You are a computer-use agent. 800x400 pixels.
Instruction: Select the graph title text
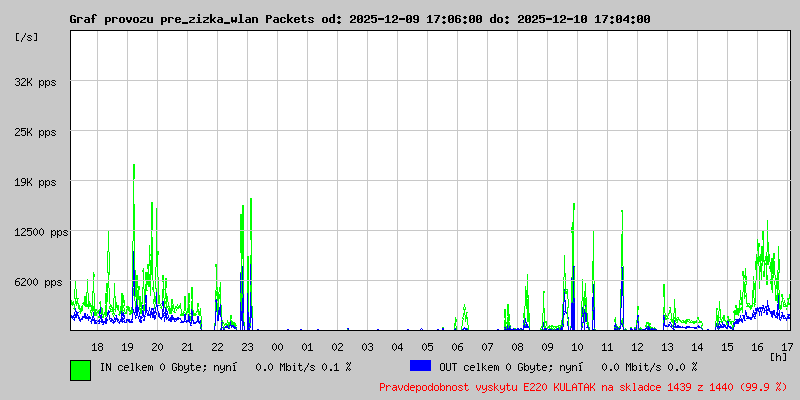pyautogui.click(x=360, y=19)
